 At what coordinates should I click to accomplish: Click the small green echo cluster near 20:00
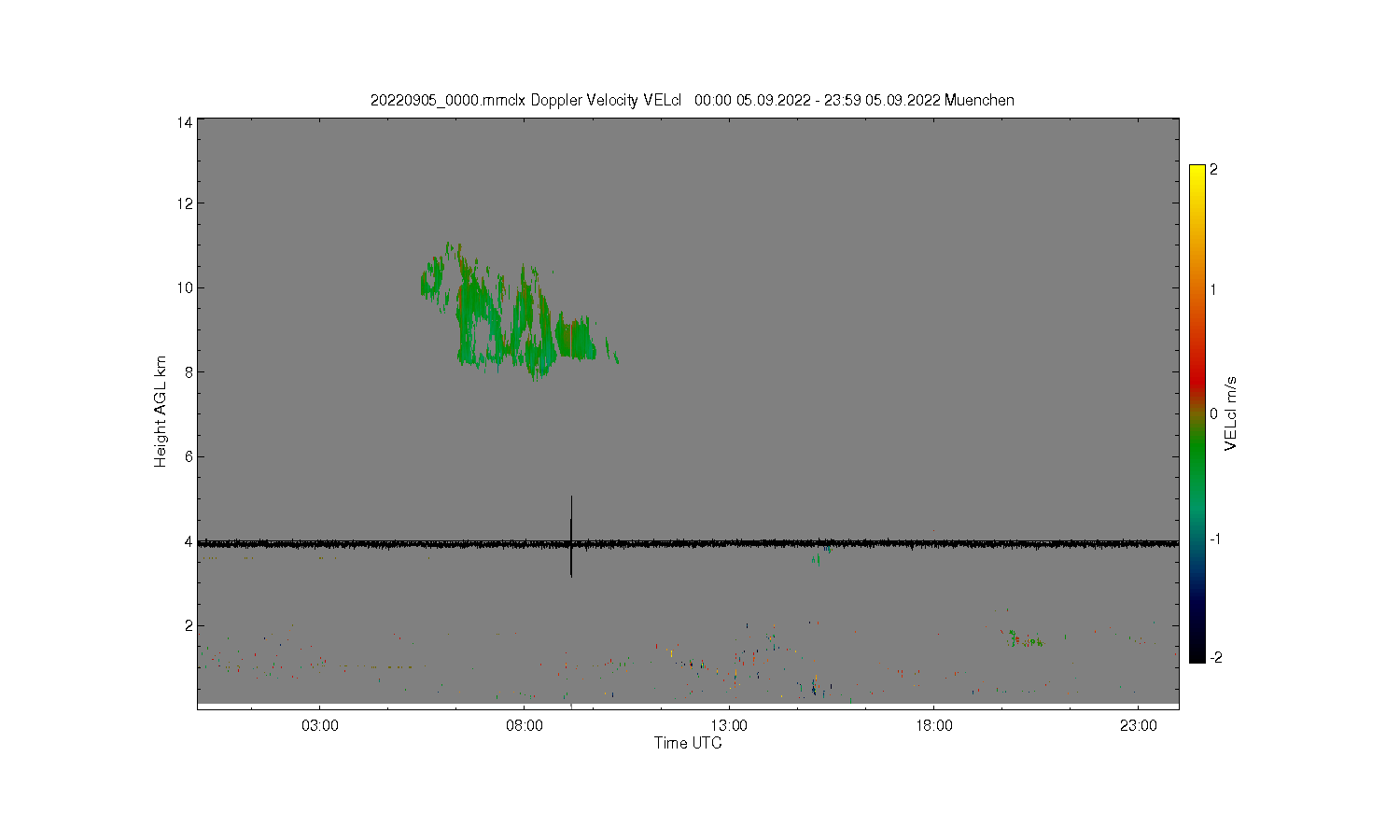tap(1022, 639)
